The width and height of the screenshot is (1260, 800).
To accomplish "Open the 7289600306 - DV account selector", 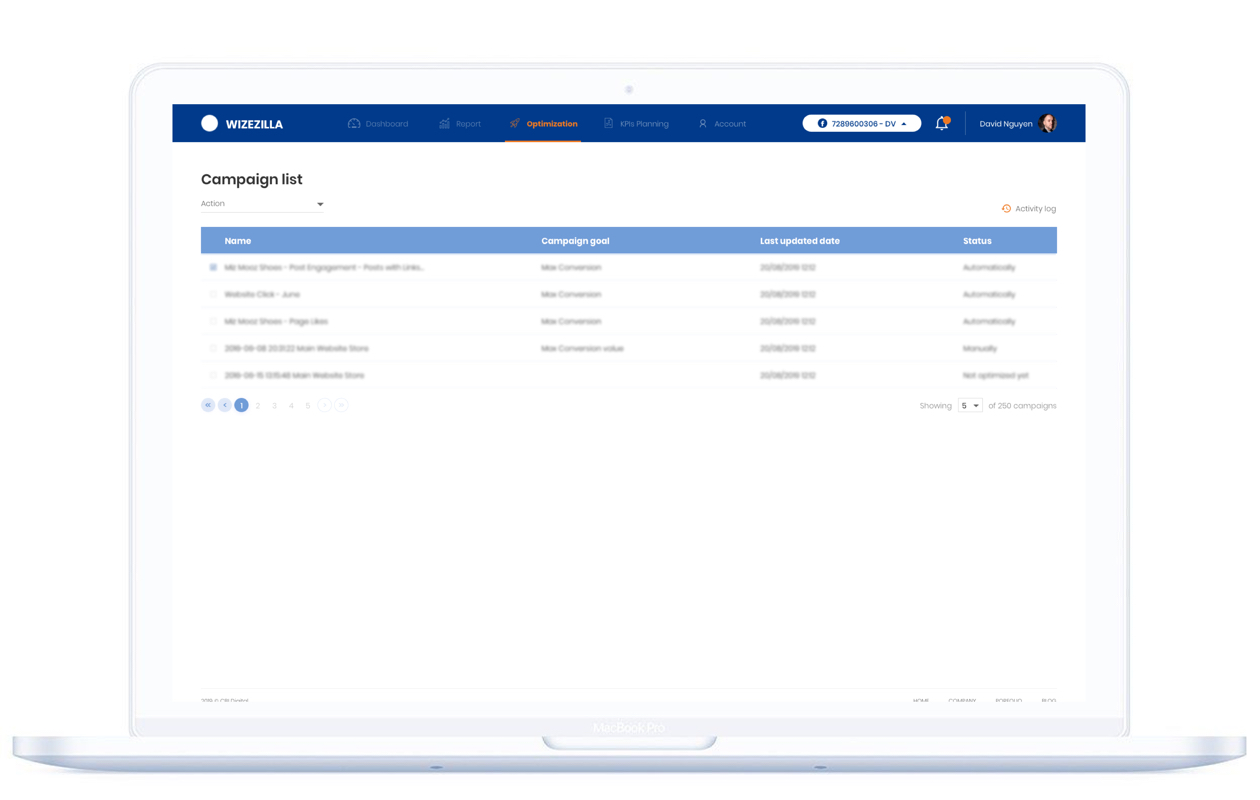I will coord(862,124).
